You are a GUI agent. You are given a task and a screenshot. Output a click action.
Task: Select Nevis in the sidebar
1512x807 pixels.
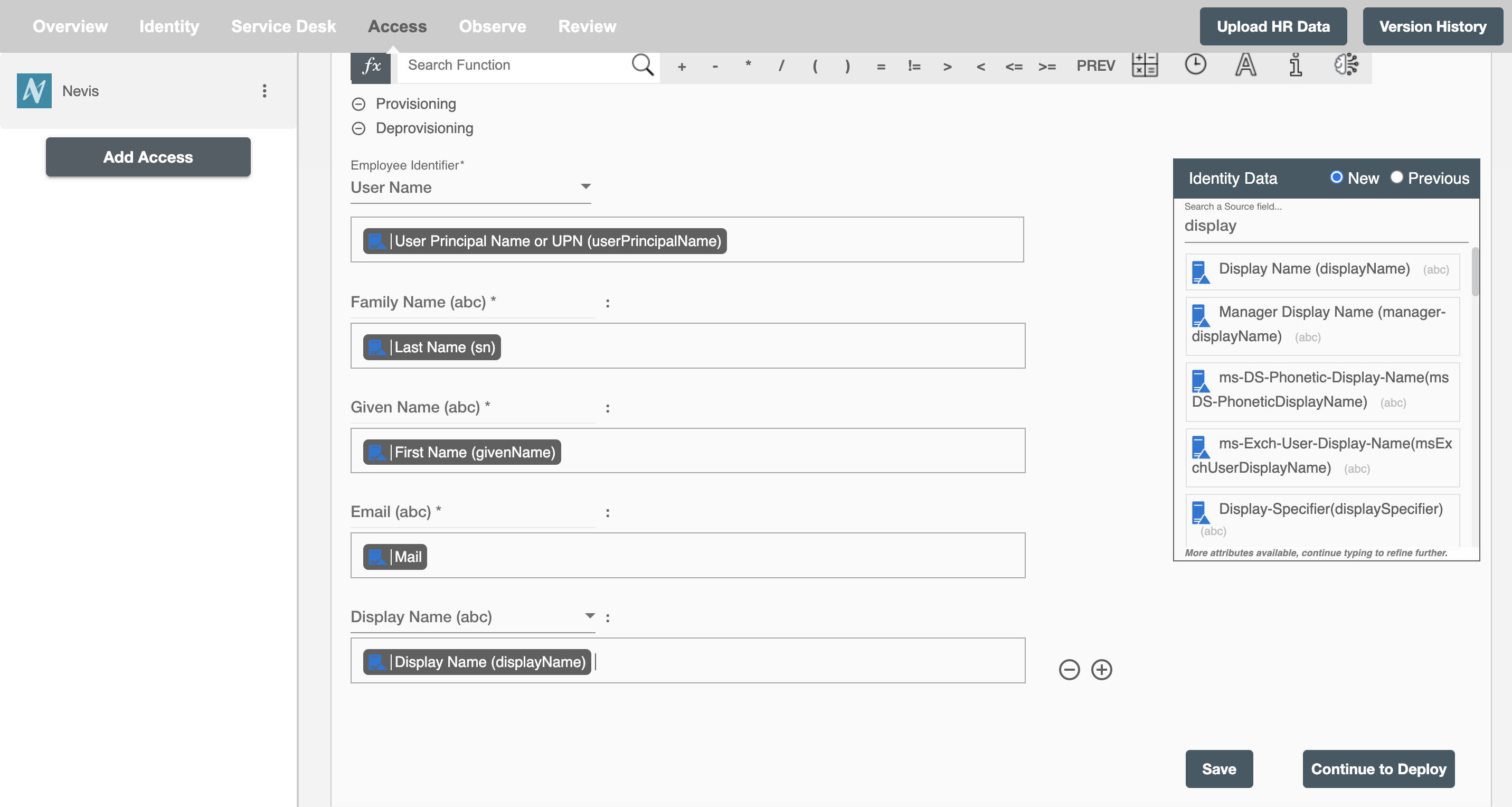click(x=148, y=91)
